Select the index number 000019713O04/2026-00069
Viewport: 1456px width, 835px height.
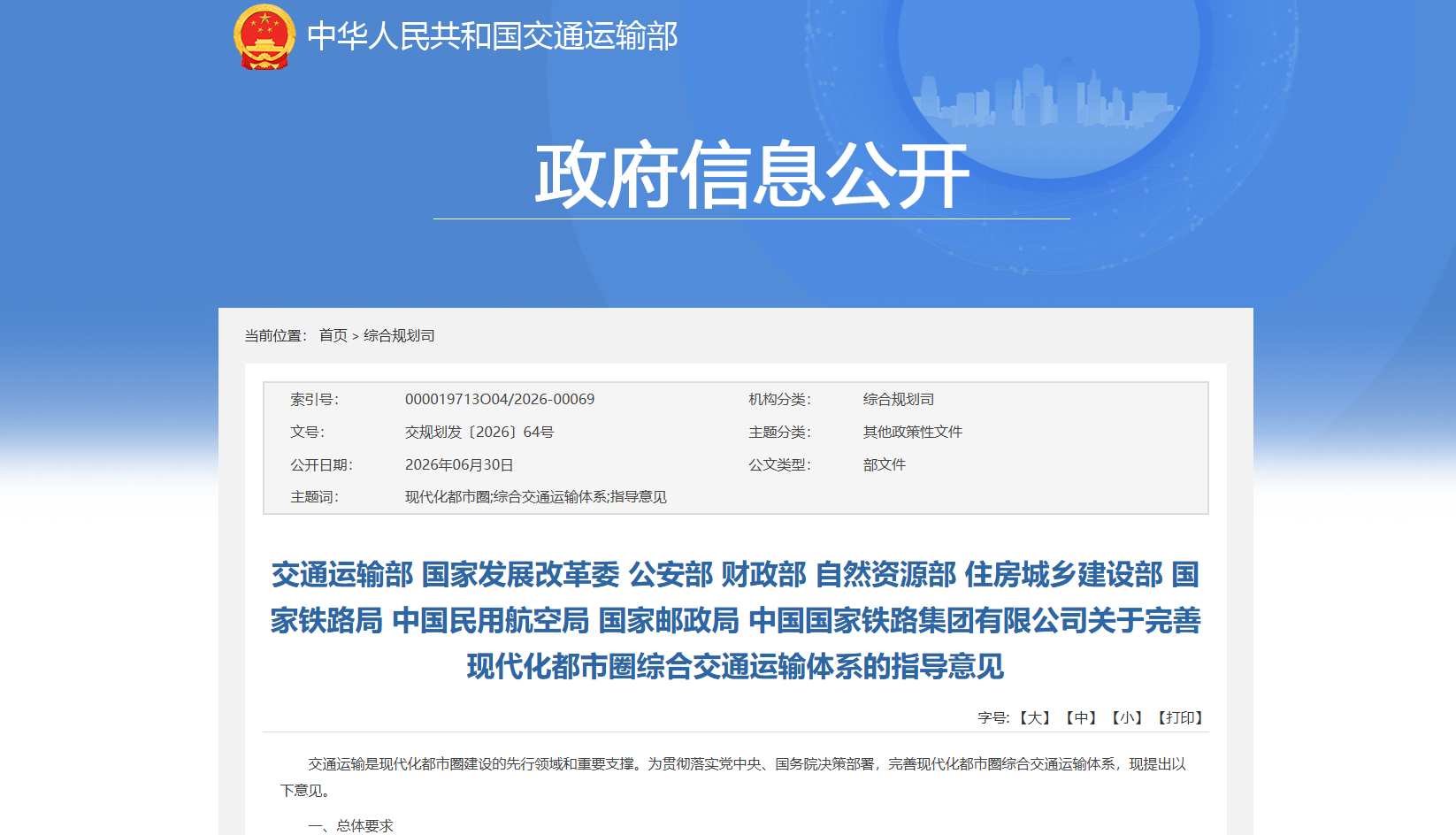pos(500,399)
